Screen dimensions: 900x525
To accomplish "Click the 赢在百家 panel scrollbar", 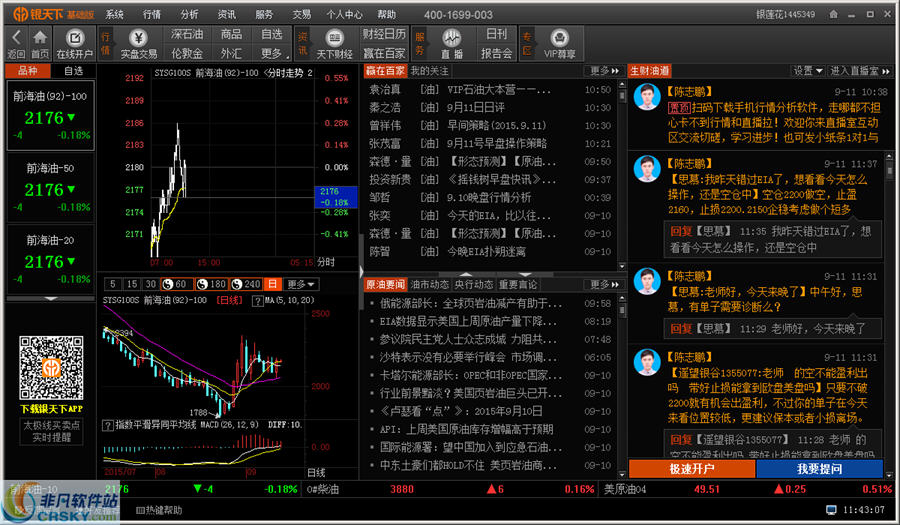I will pos(622,175).
